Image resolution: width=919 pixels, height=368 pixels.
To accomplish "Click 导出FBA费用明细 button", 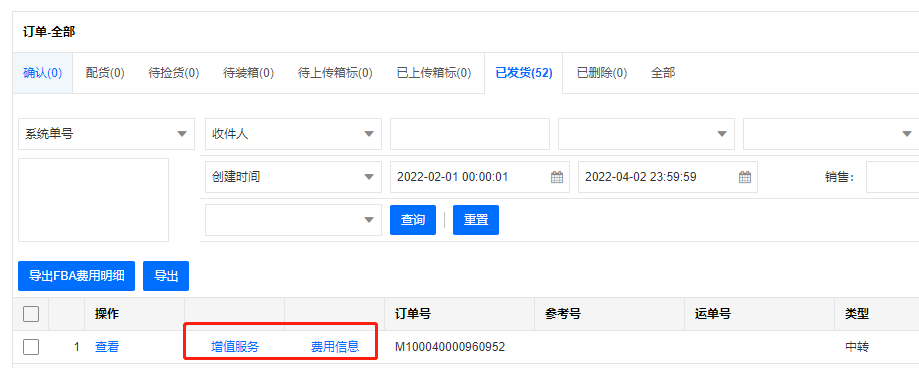I will (77, 276).
